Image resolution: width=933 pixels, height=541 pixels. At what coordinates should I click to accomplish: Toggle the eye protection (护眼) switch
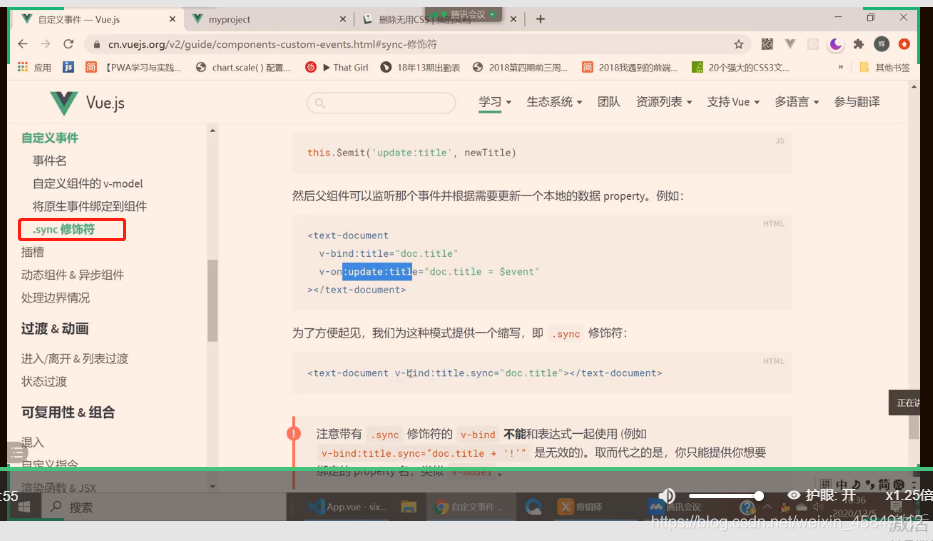[x=821, y=495]
